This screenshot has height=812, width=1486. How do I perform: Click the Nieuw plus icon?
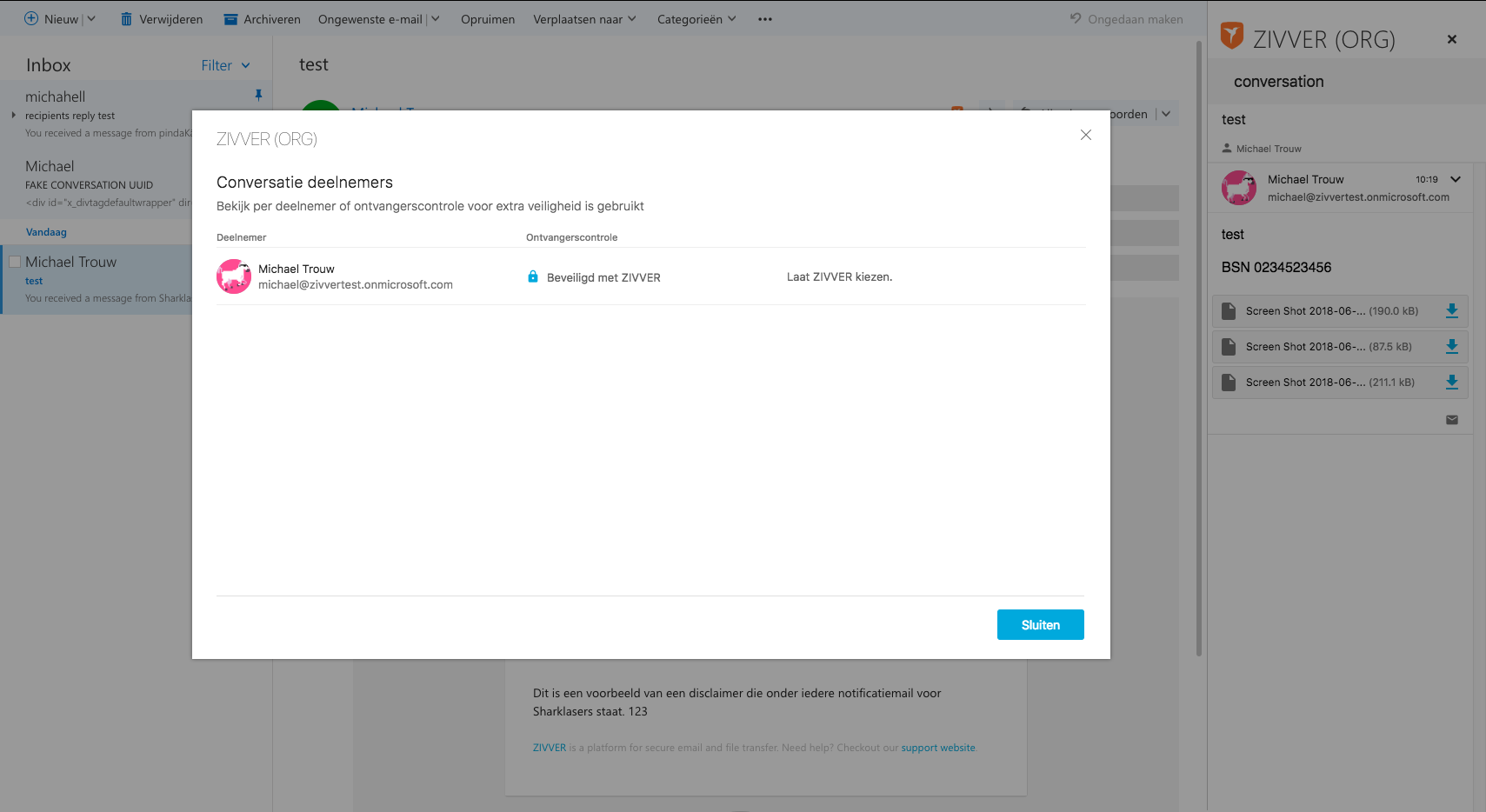31,18
